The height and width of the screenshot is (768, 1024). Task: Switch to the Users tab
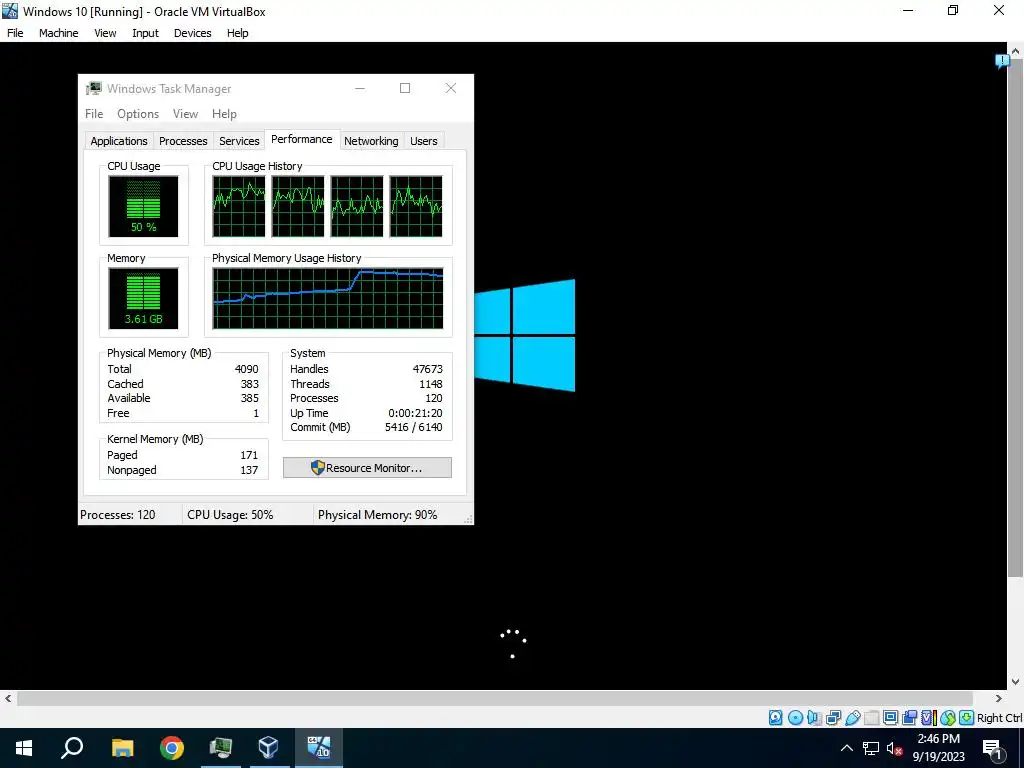coord(424,141)
